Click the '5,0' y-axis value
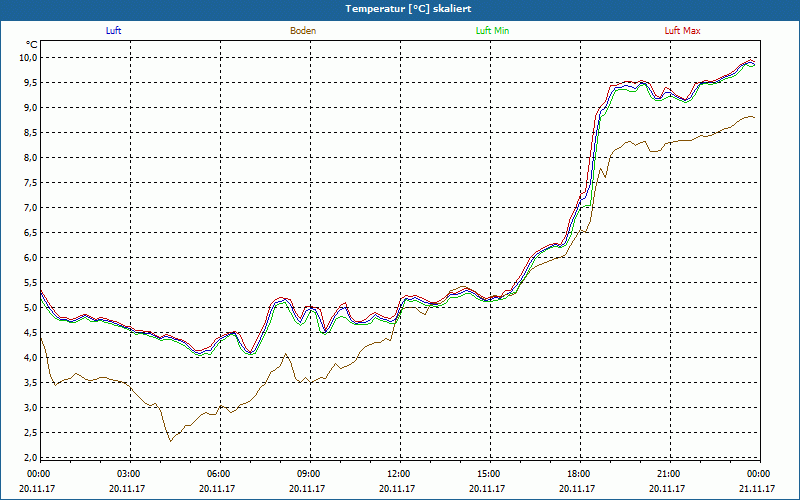 click(x=31, y=308)
